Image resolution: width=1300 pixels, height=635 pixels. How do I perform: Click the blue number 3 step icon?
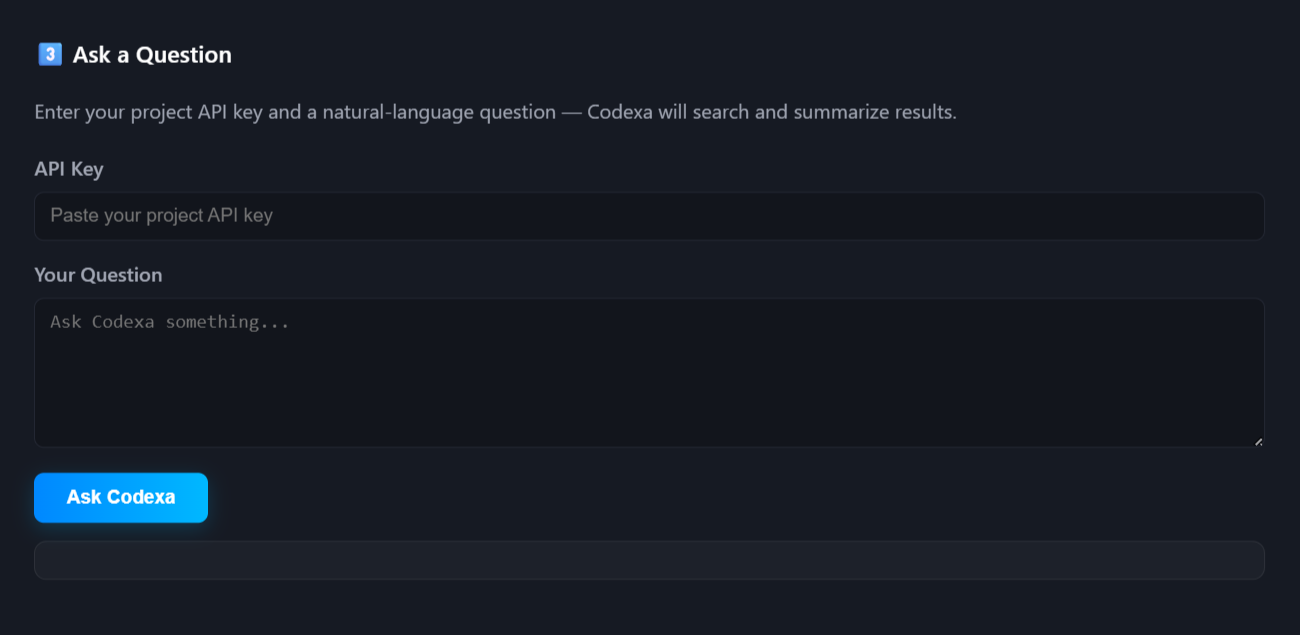(50, 55)
